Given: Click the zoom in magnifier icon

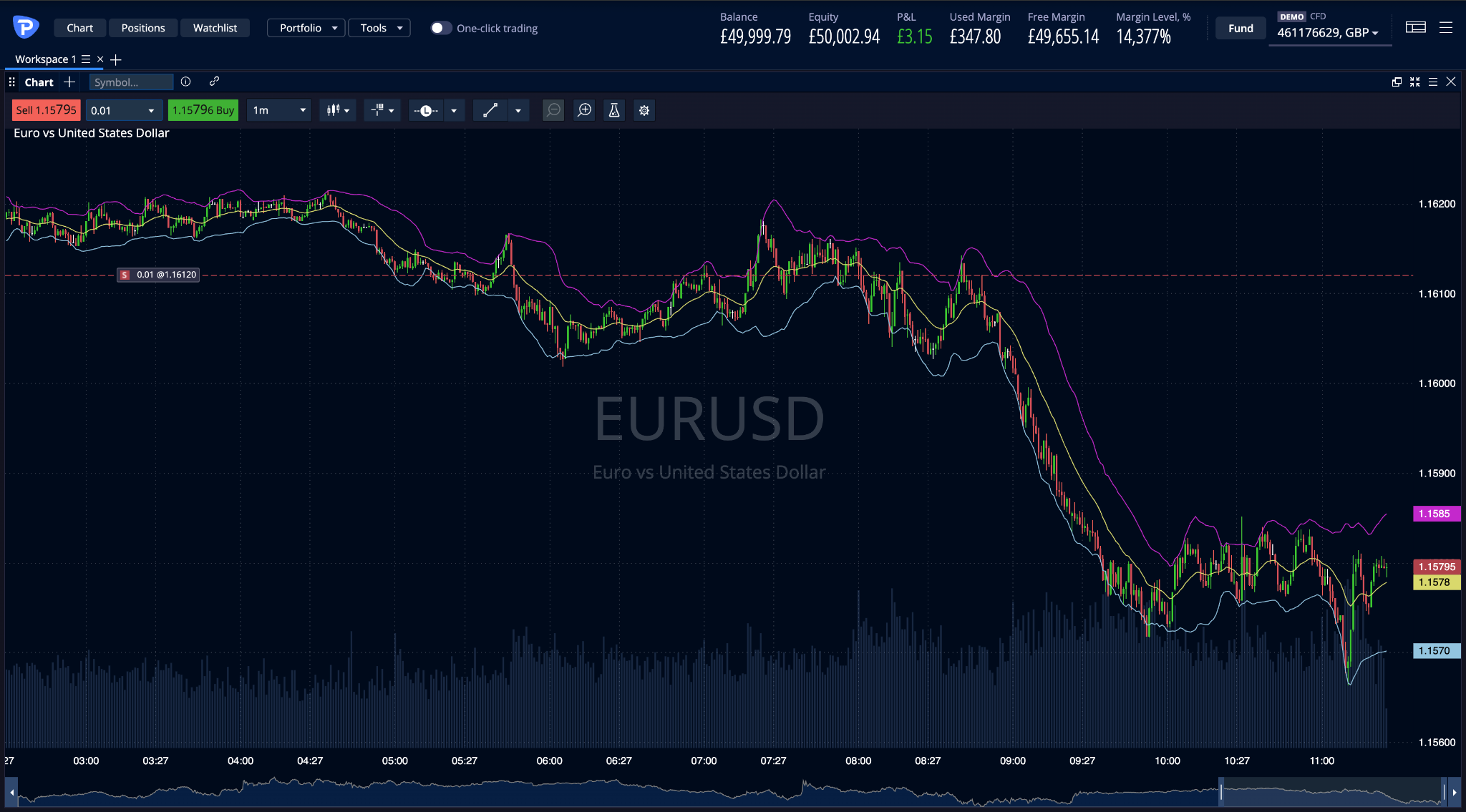Looking at the screenshot, I should click(585, 110).
